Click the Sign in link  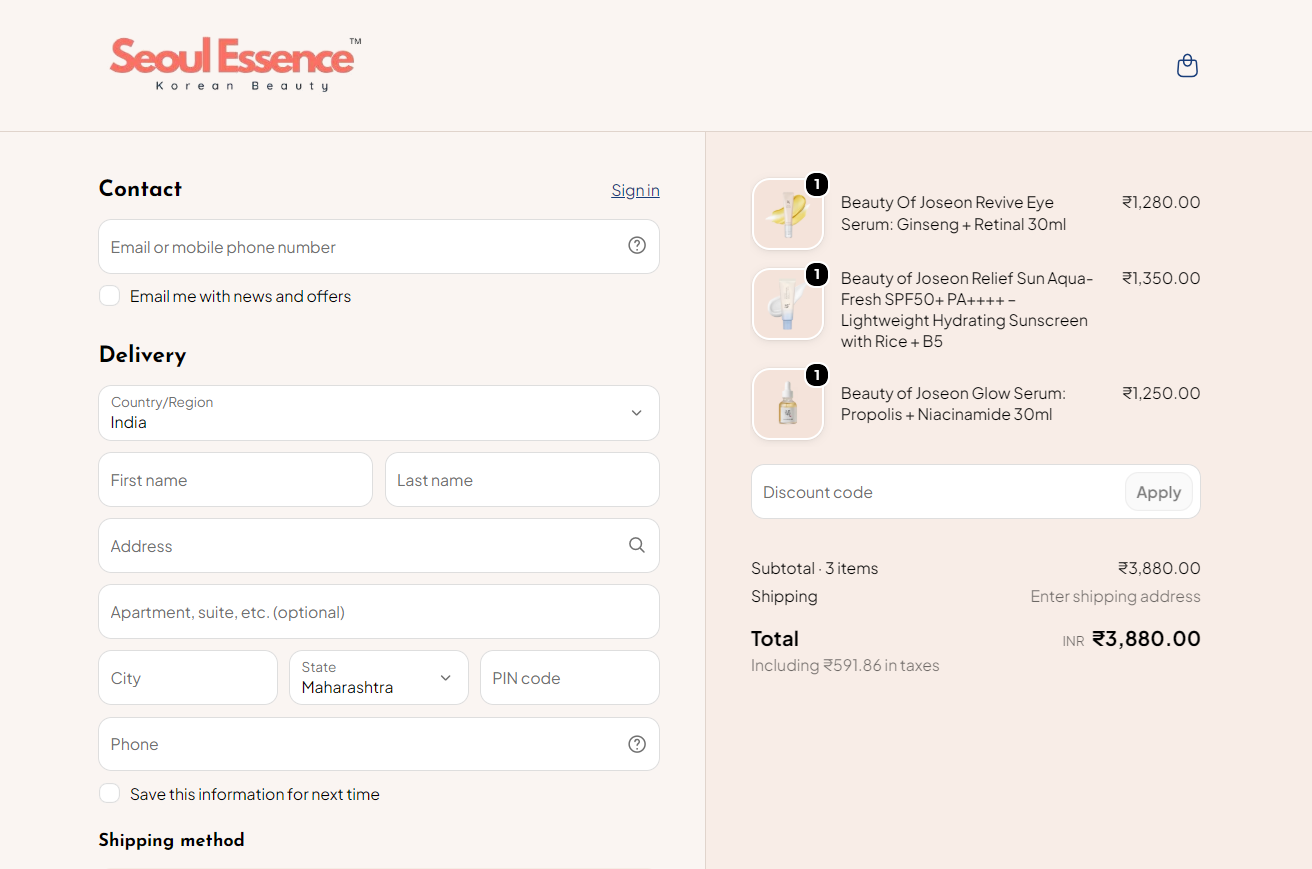click(635, 190)
